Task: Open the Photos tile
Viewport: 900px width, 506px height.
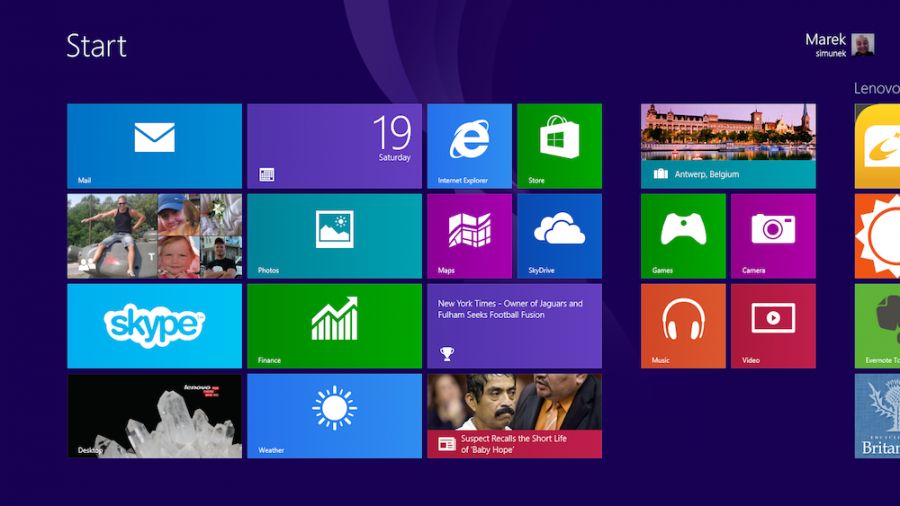Action: (x=334, y=236)
